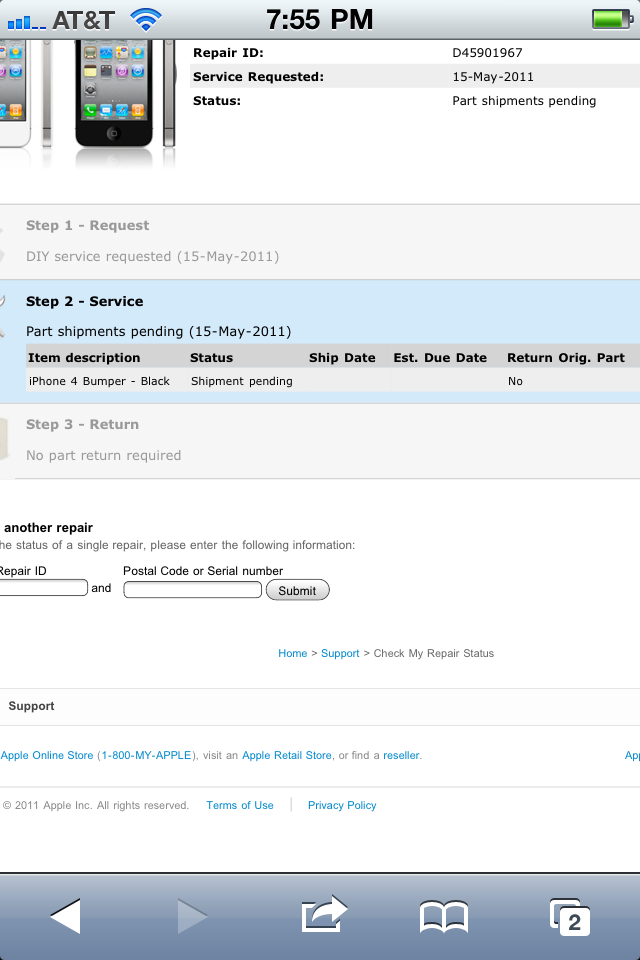Screen dimensions: 640x960
Task: Click the Item description column header
Action: coord(84,358)
